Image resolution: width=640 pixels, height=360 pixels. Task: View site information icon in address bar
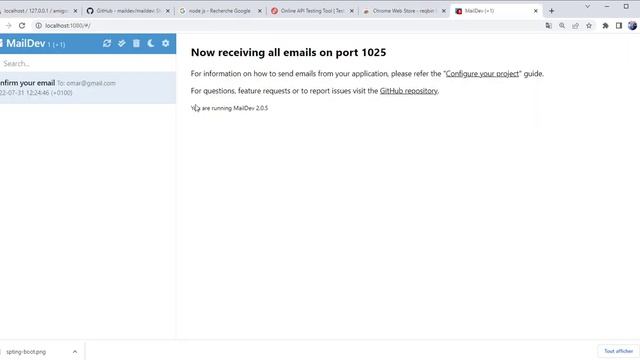point(38,25)
